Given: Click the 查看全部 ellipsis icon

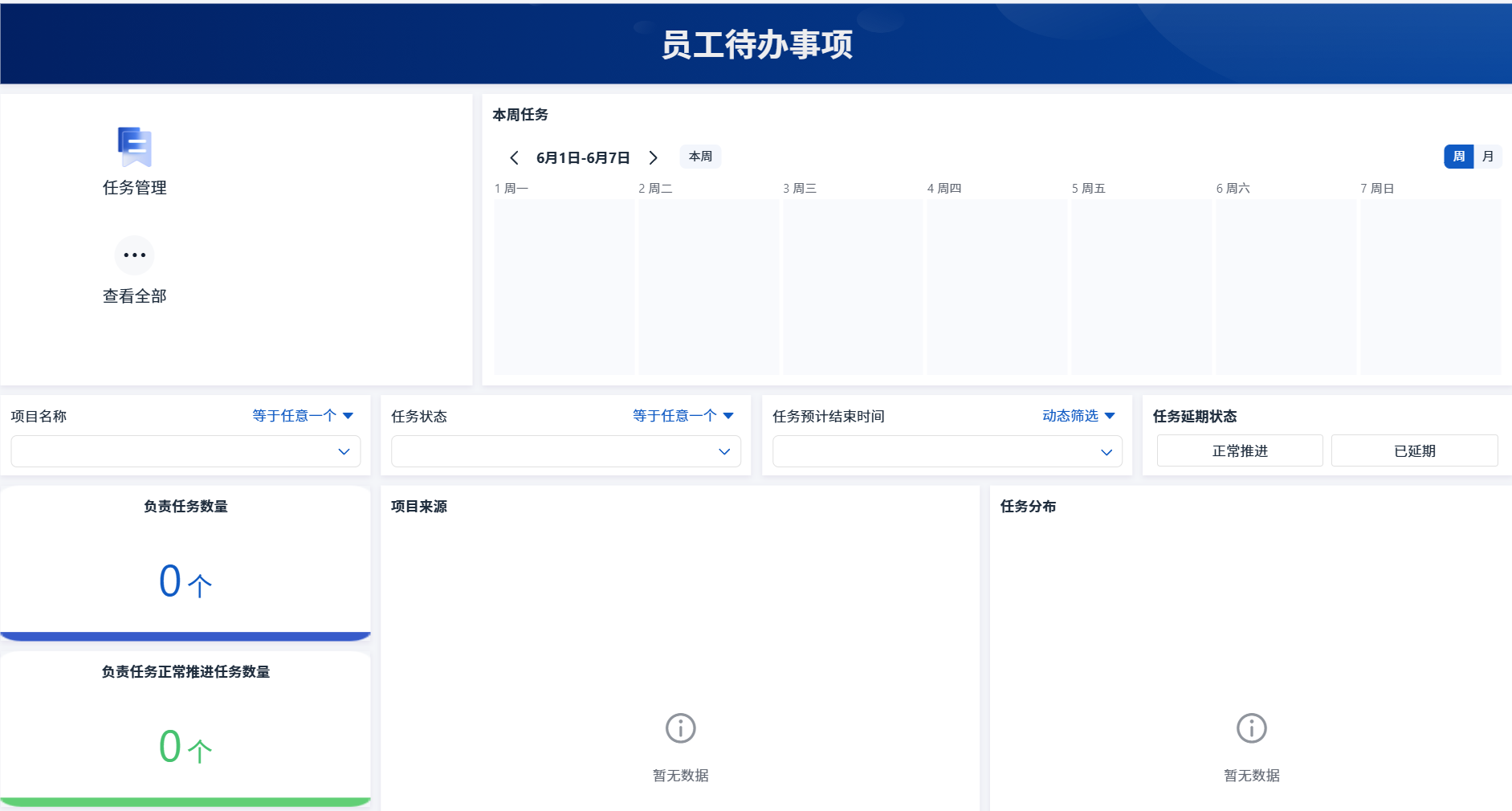Looking at the screenshot, I should [135, 255].
